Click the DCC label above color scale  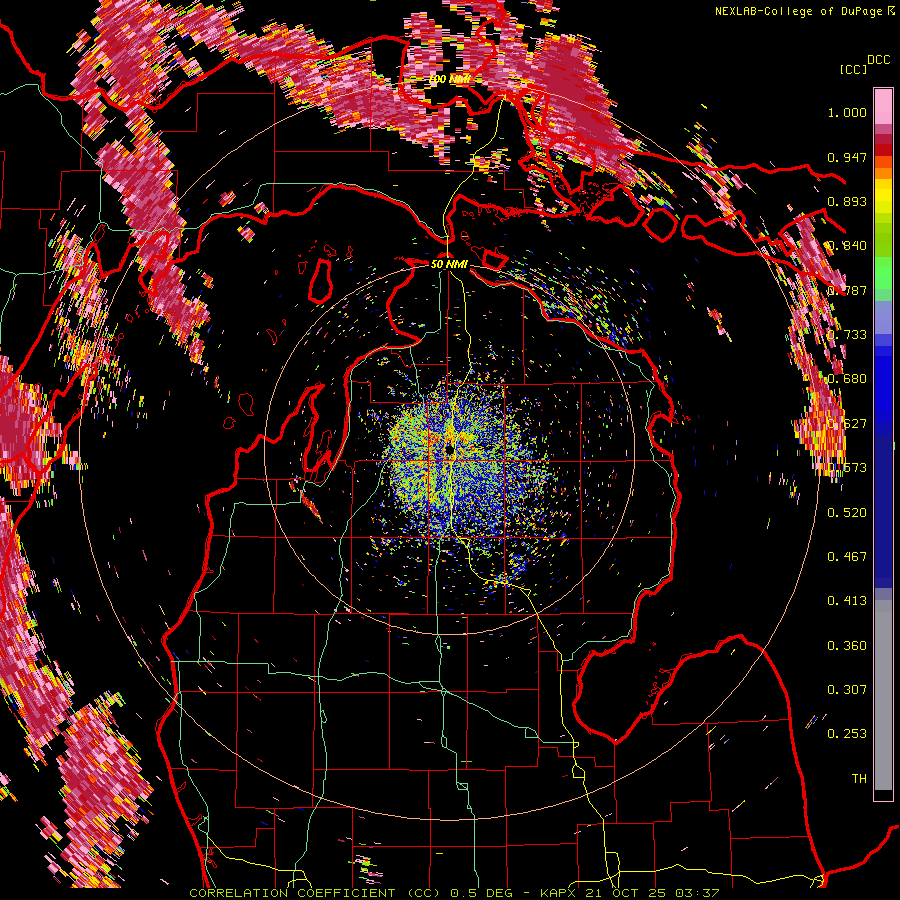[x=878, y=60]
